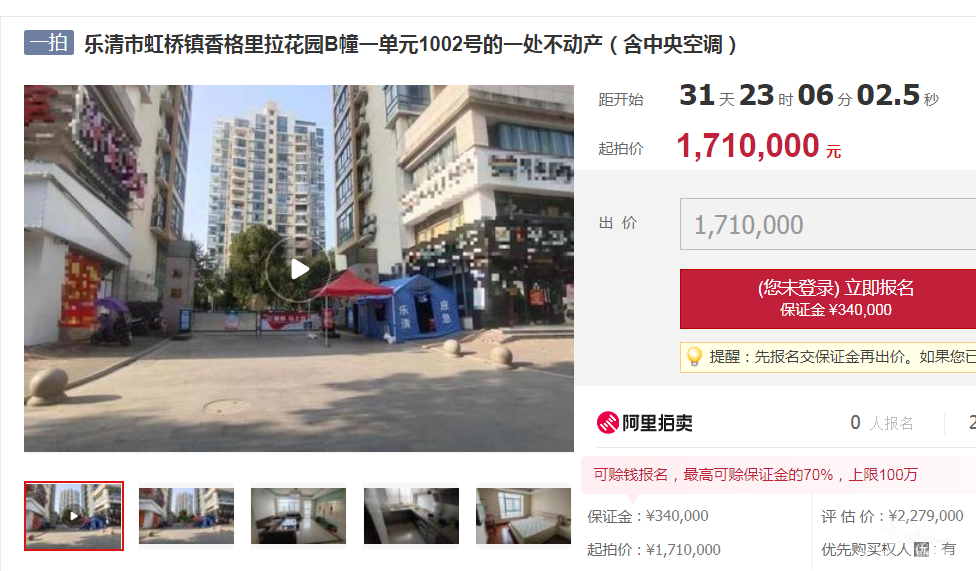Select the kitchen thumbnail
This screenshot has height=571, width=976.
(411, 516)
